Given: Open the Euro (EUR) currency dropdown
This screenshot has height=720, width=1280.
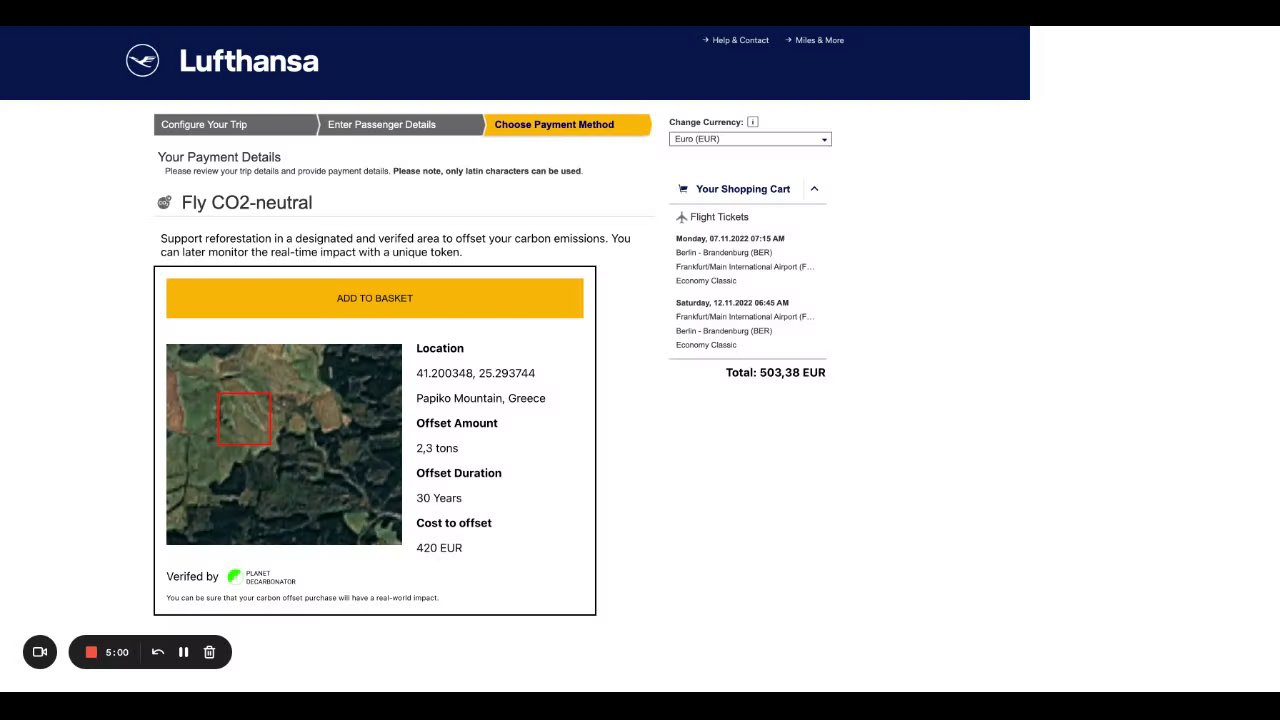Looking at the screenshot, I should click(750, 139).
